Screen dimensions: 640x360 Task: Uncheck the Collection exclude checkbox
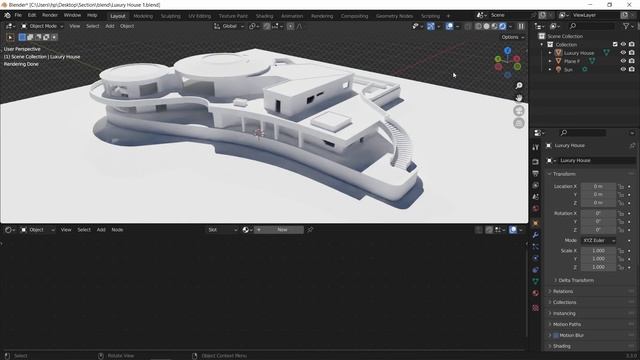pos(615,44)
